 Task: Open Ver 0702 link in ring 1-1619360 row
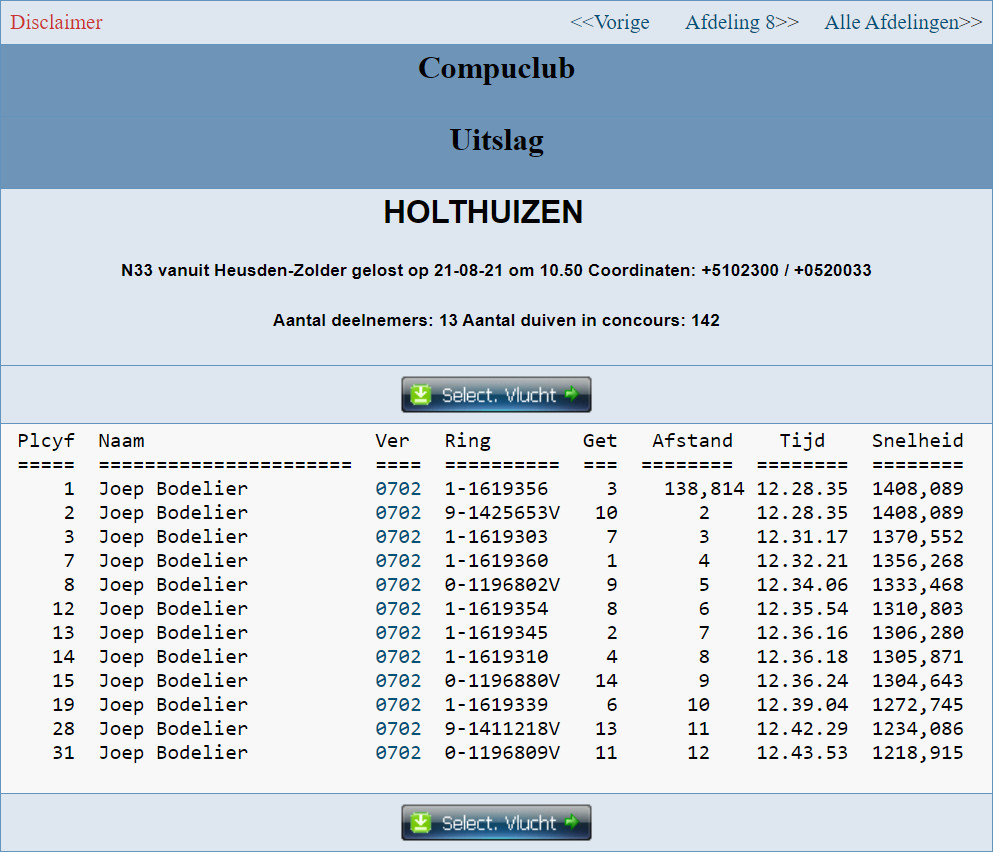[398, 561]
